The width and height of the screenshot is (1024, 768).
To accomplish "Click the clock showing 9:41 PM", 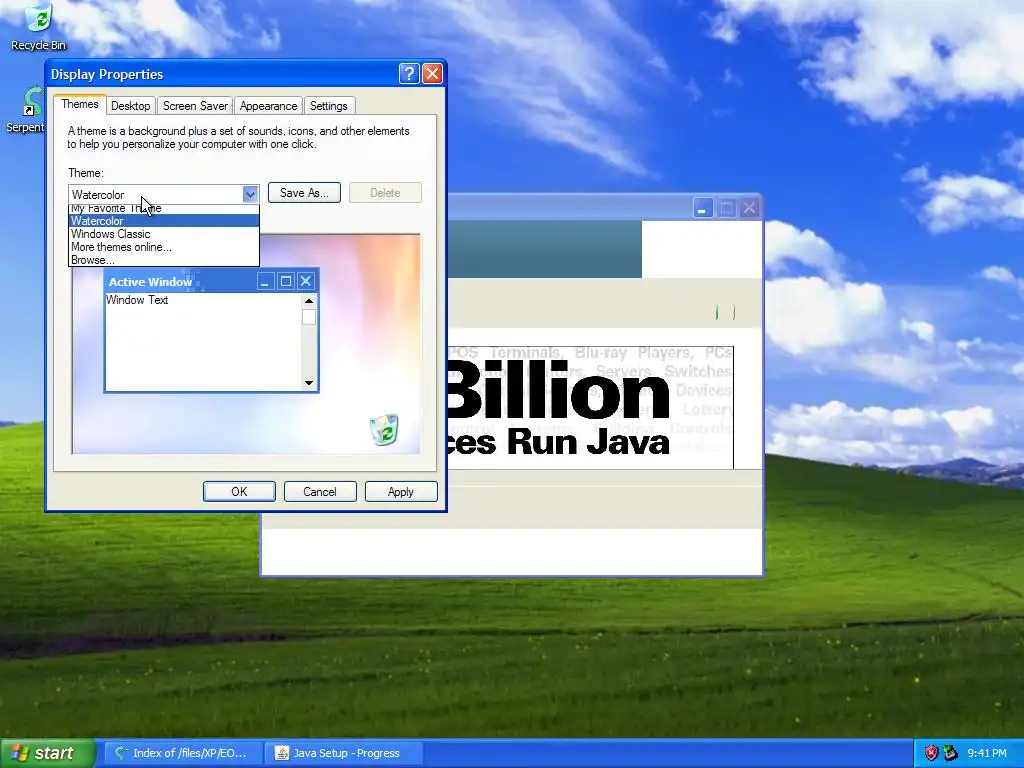I will pos(987,753).
